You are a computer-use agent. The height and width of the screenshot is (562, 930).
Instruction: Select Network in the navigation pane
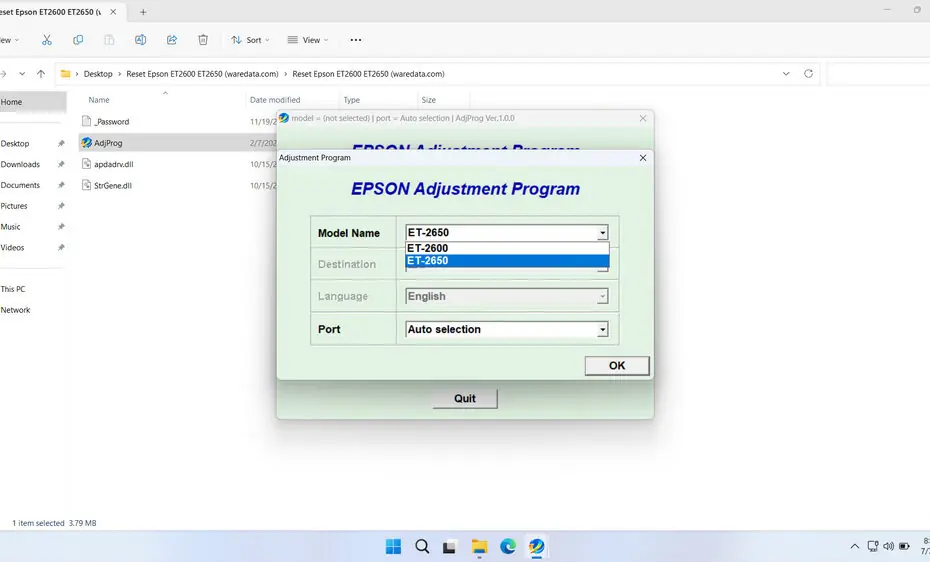tap(15, 309)
